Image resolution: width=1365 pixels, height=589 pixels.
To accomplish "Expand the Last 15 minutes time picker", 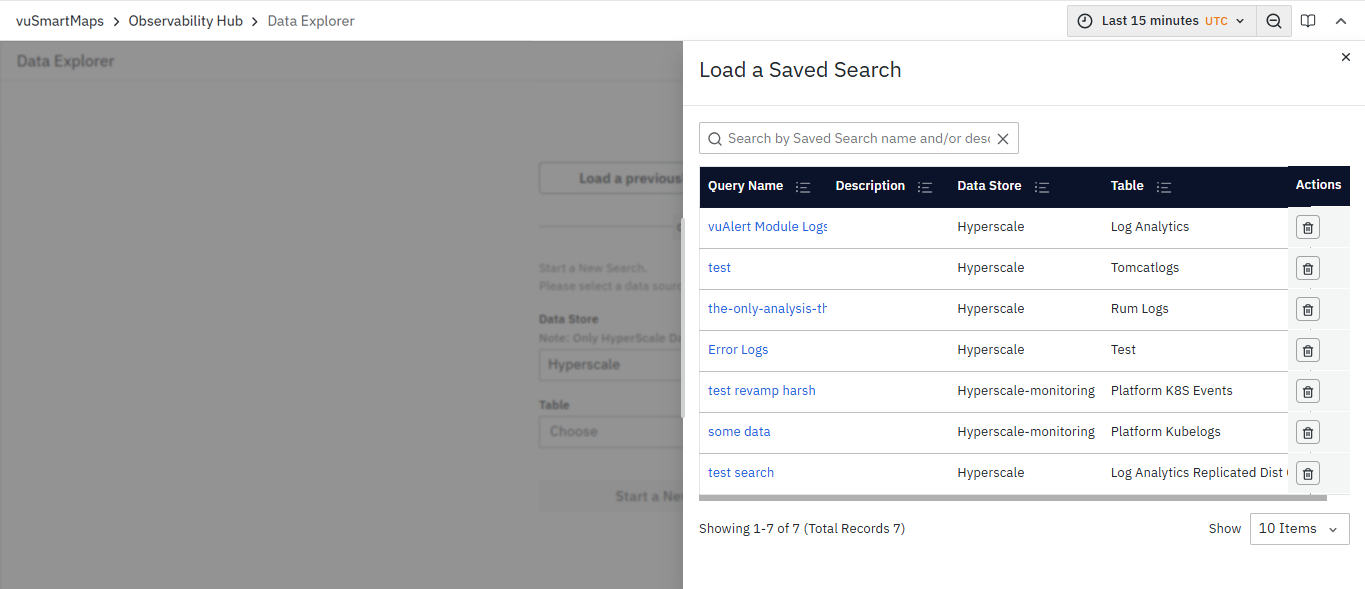I will [1162, 21].
